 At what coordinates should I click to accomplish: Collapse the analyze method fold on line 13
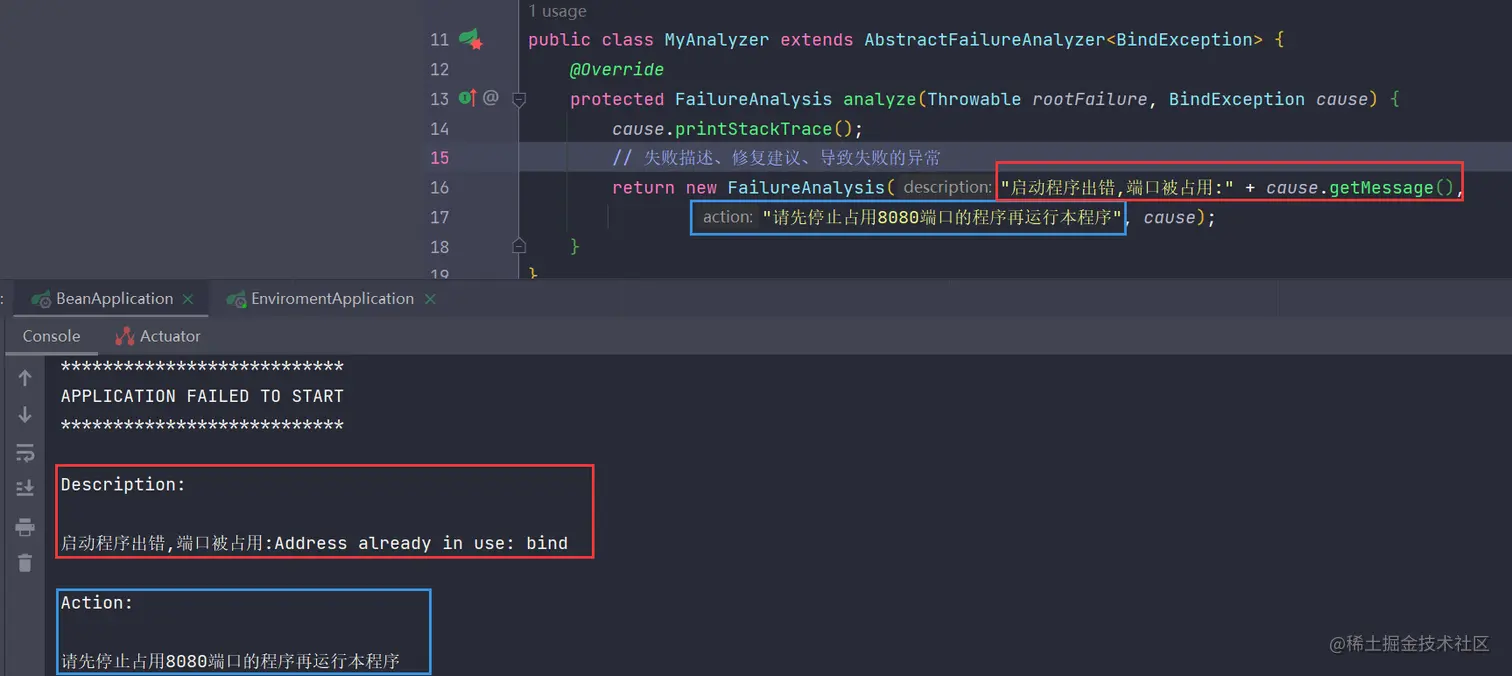coord(519,99)
